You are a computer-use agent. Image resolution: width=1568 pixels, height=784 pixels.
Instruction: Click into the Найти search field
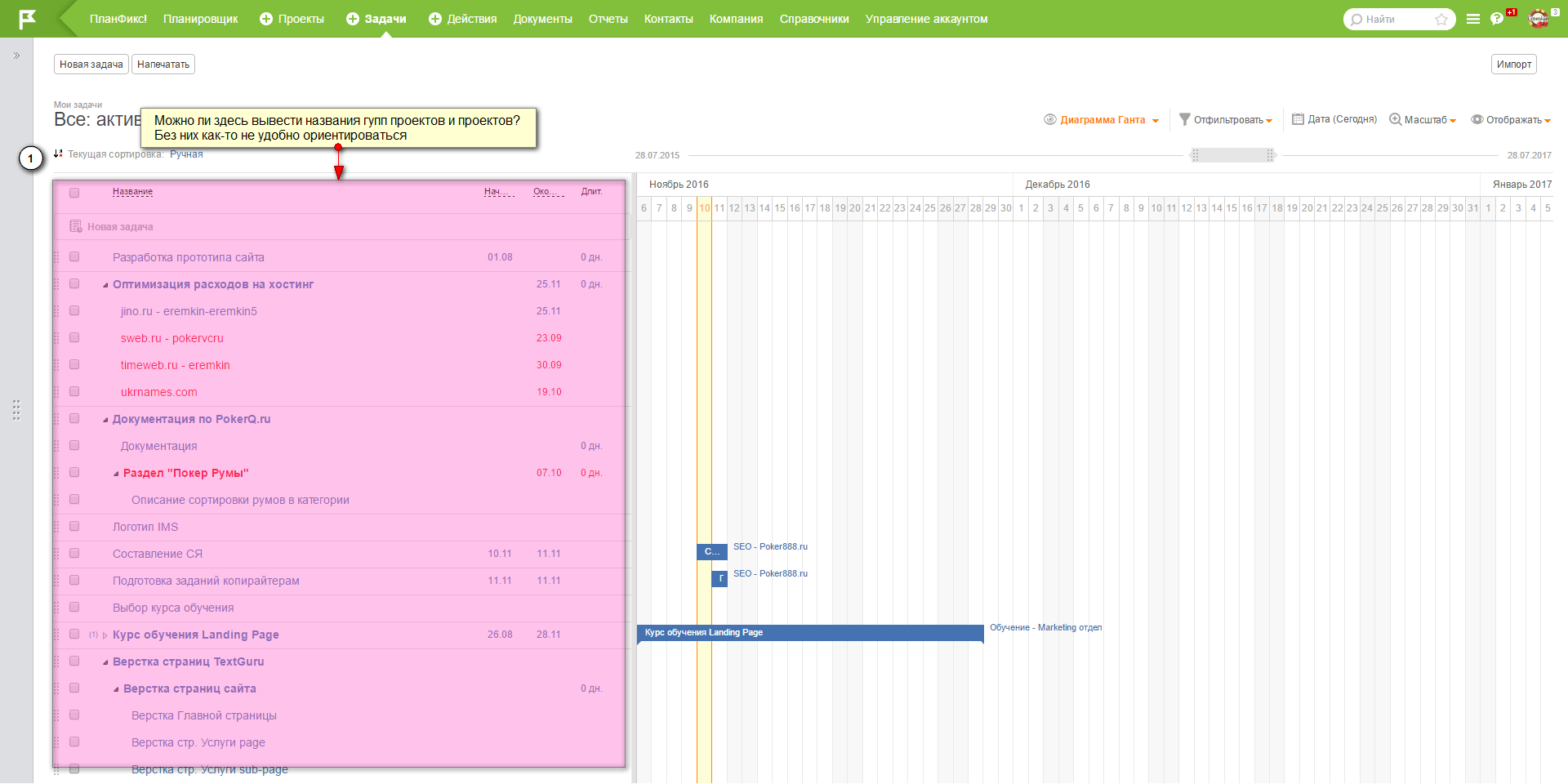1398,20
